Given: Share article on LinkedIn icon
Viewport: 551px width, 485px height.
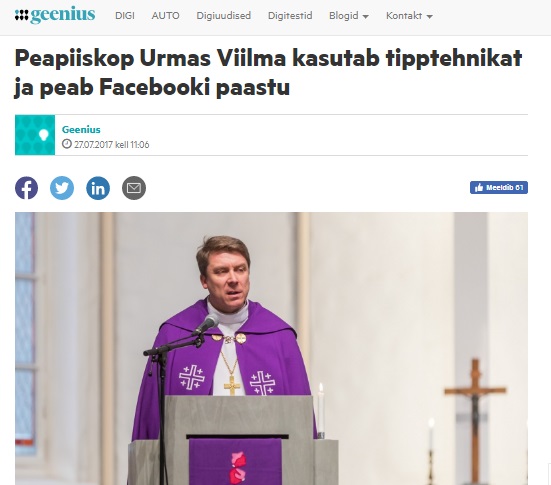Looking at the screenshot, I should 98,188.
